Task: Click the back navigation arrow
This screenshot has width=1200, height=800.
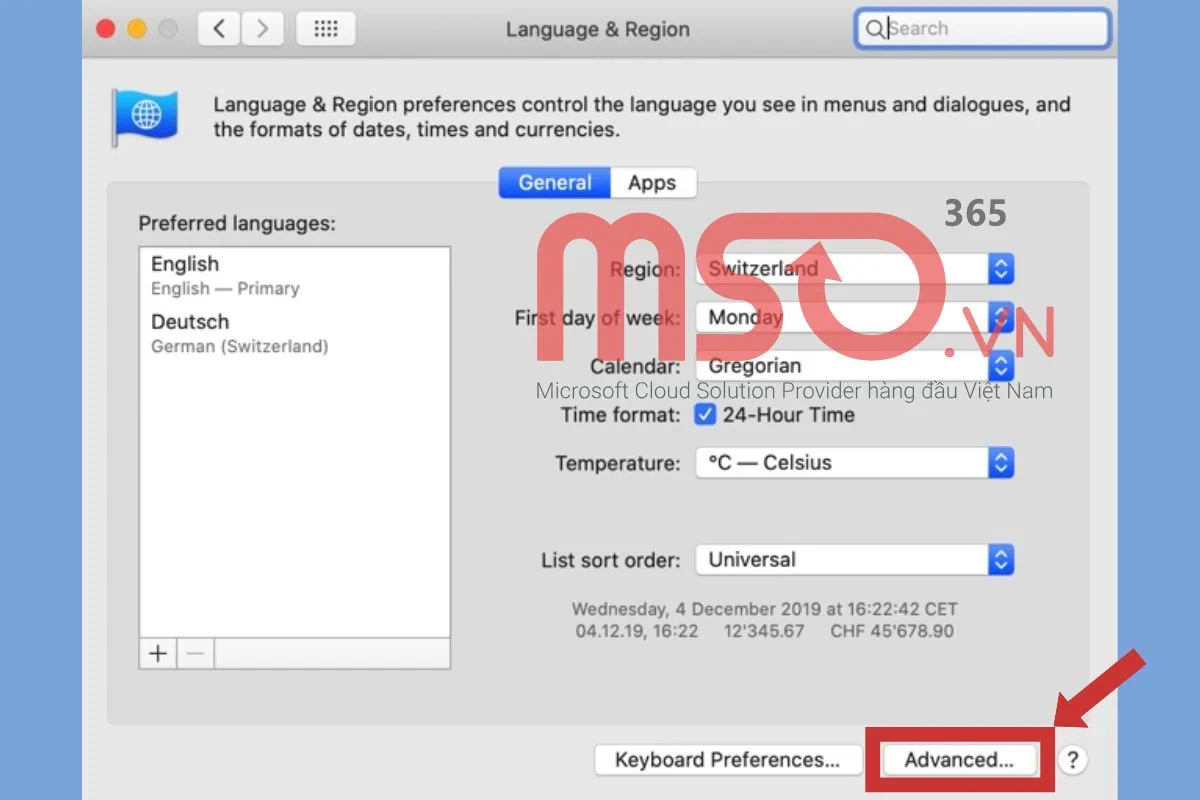Action: (219, 29)
